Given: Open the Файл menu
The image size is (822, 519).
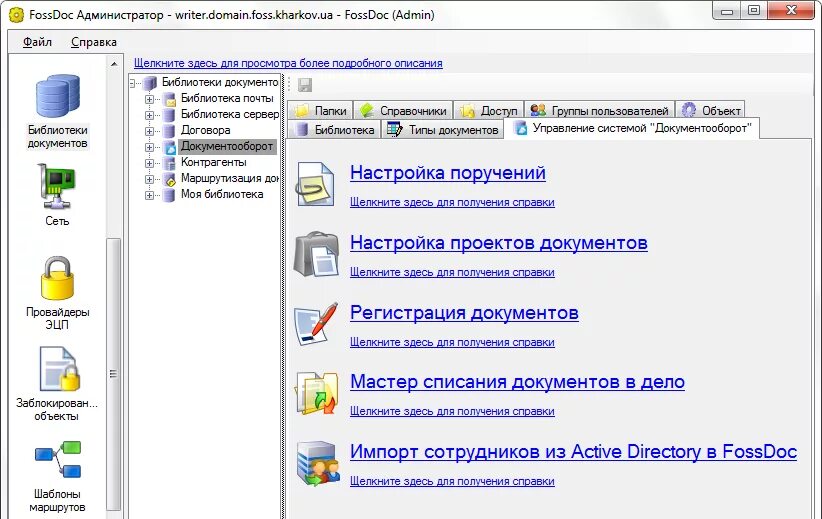Looking at the screenshot, I should 37,42.
